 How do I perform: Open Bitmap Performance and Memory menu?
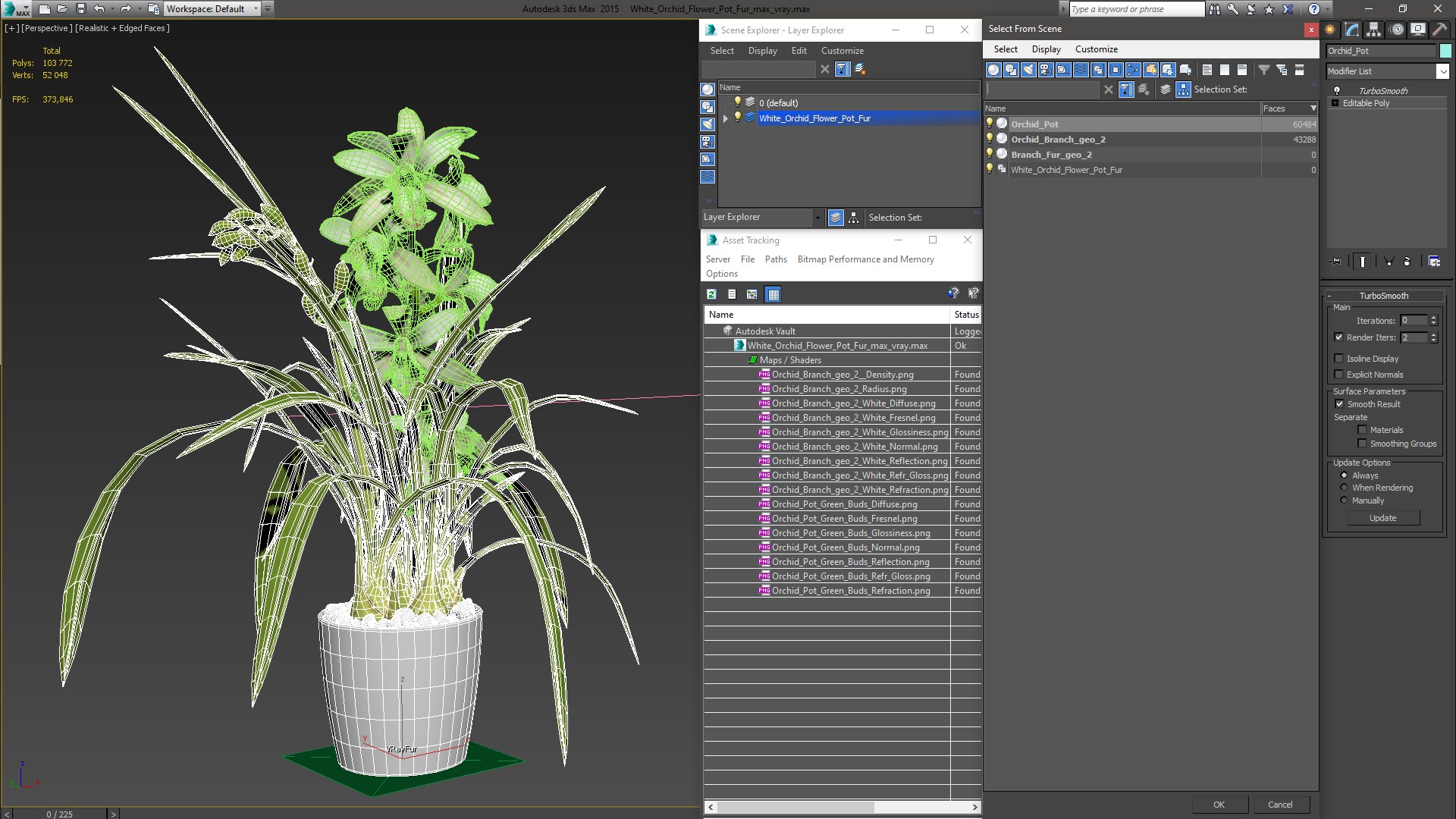click(x=865, y=259)
